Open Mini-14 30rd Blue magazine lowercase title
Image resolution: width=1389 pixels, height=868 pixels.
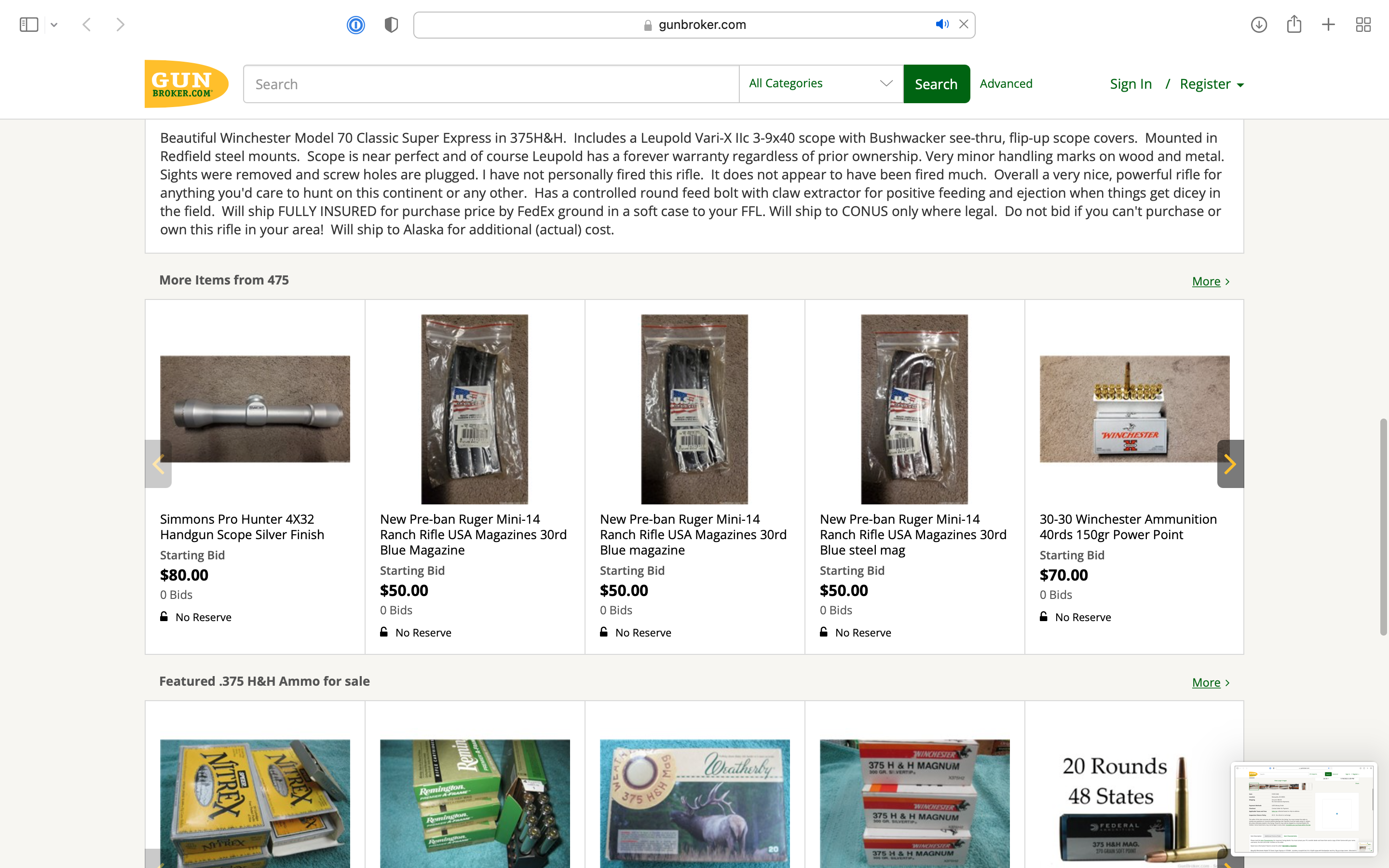(694, 534)
